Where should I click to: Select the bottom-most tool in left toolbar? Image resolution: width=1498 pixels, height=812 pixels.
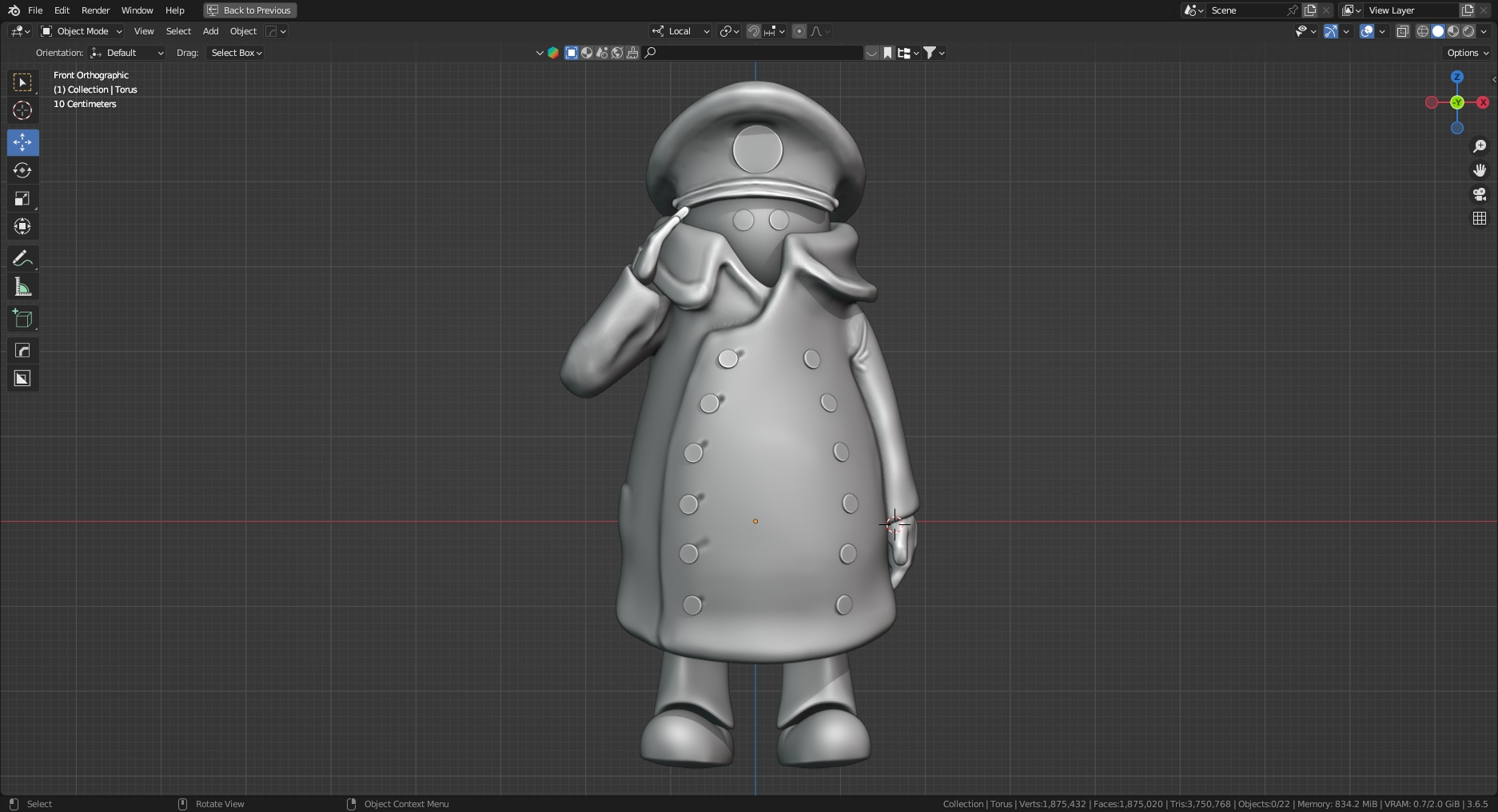22,378
